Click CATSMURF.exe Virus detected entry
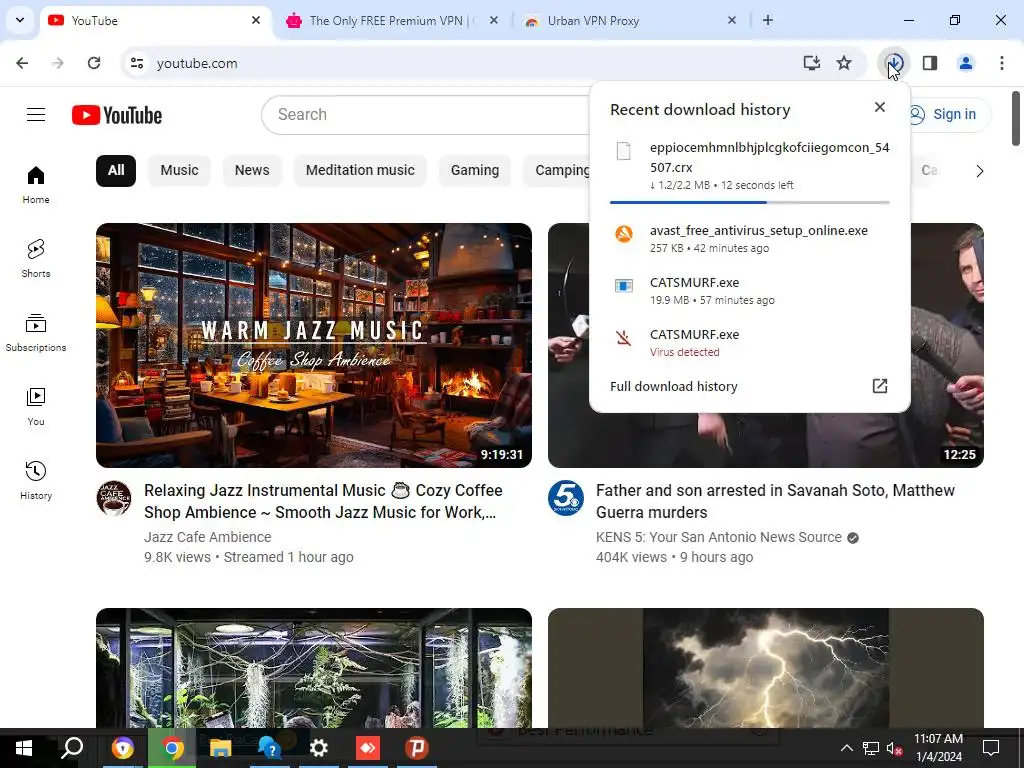This screenshot has width=1024, height=768. (749, 342)
